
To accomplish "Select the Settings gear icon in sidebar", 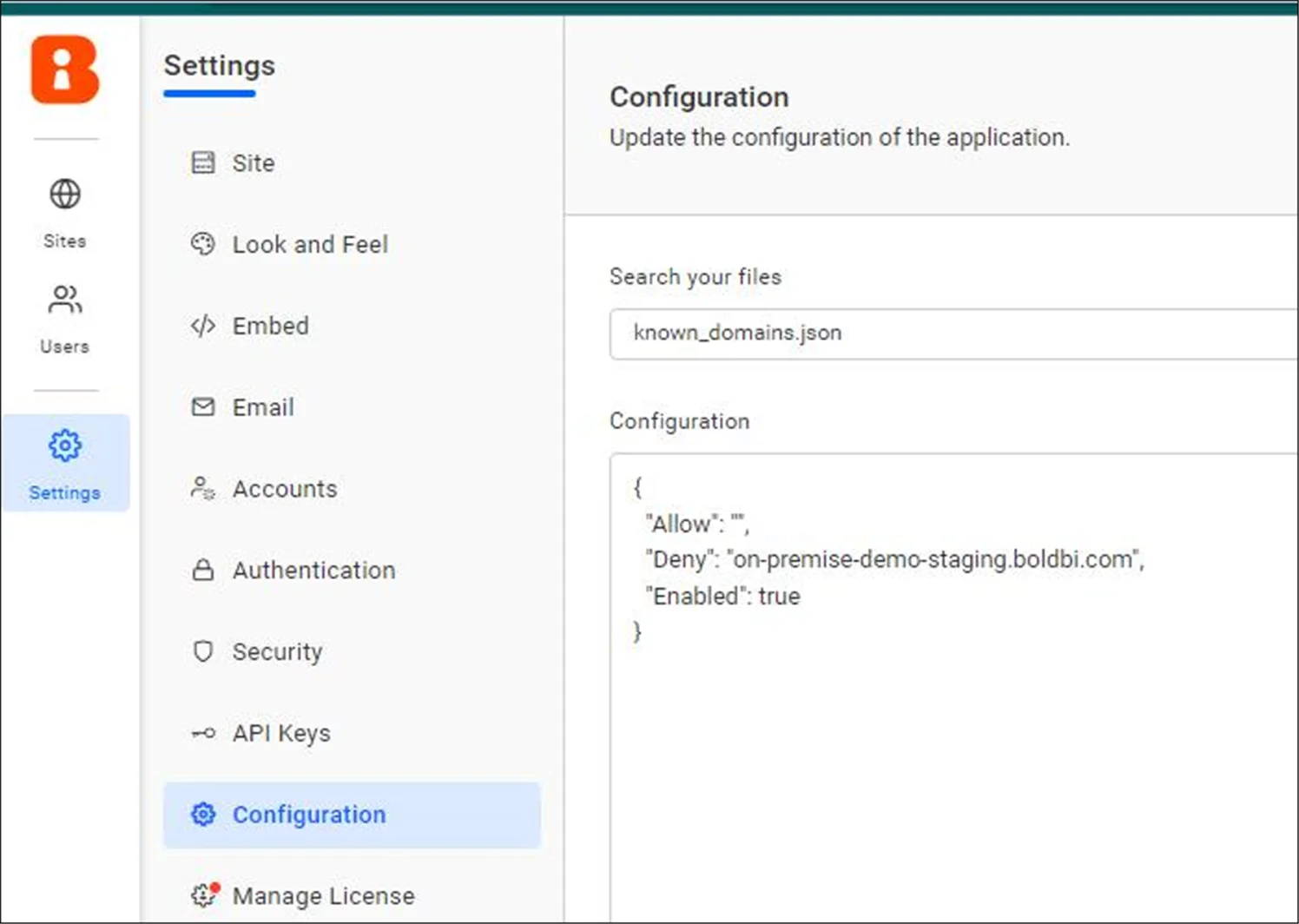I will pos(65,445).
